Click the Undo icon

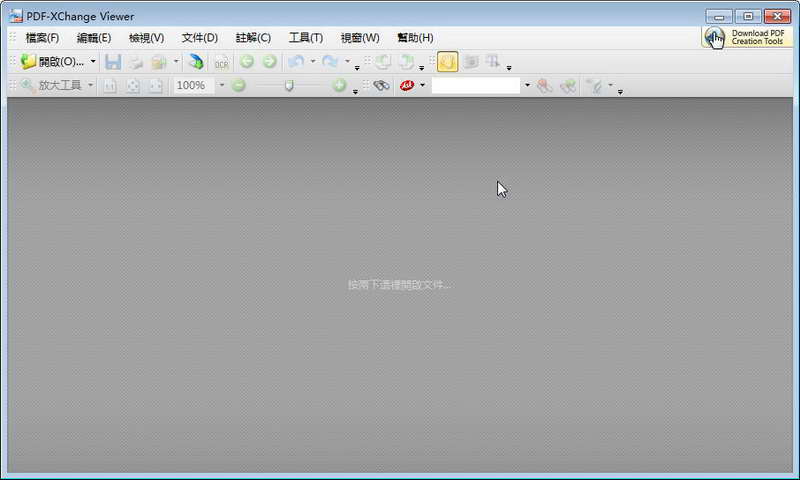(295, 62)
